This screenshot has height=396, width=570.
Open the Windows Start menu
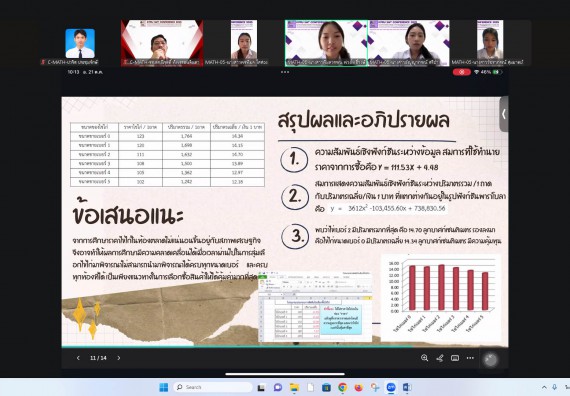164,387
